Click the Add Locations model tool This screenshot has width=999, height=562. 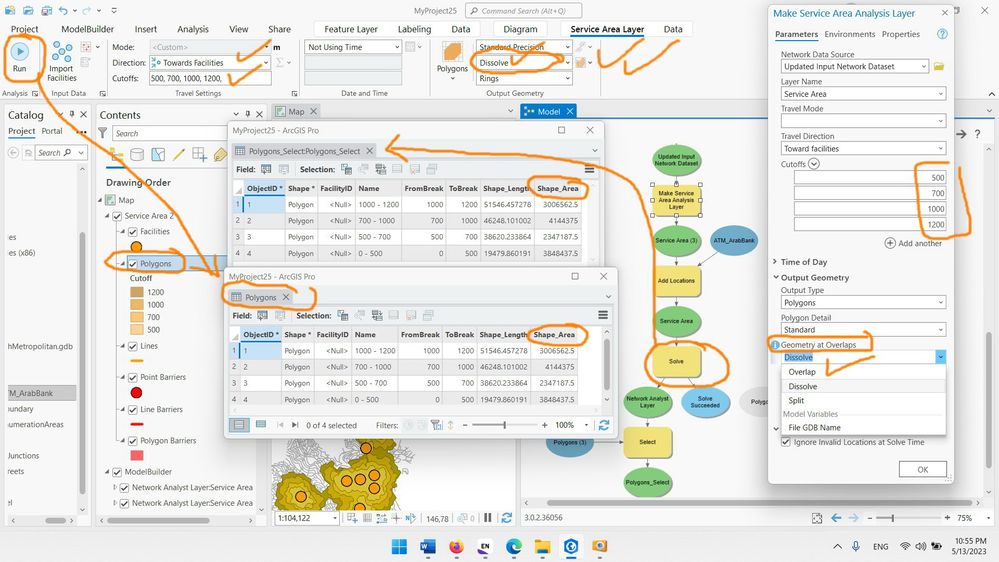[676, 281]
